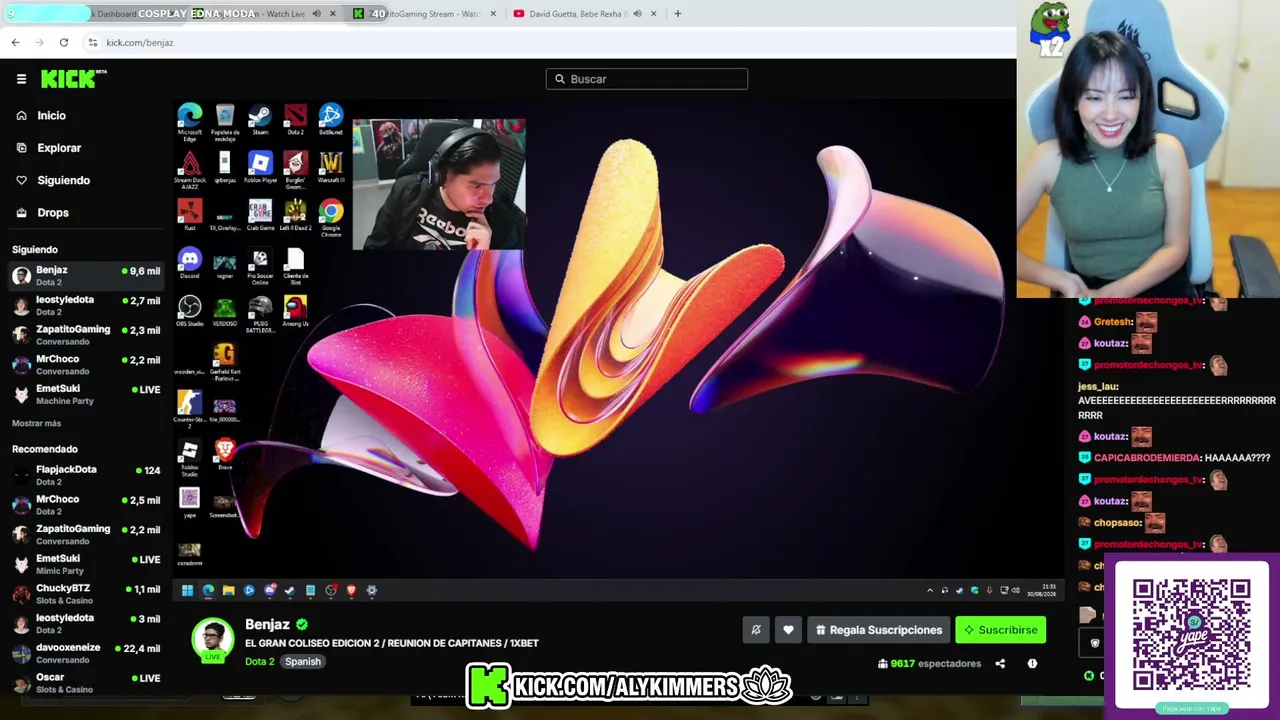This screenshot has height=720, width=1280.
Task: Open Stream Dock AJAZZ shortcut
Action: click(189, 170)
